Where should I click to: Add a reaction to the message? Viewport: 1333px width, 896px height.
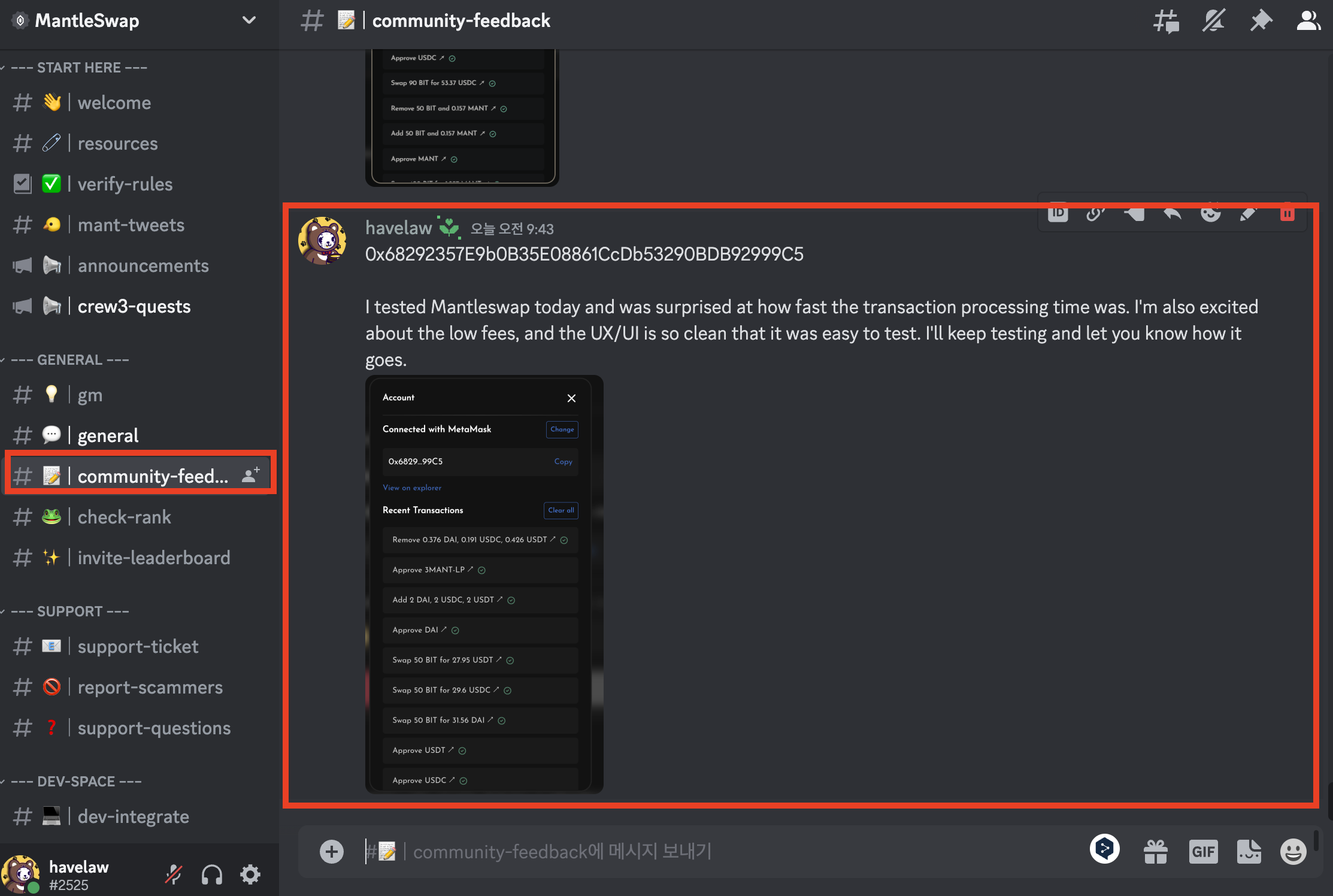pyautogui.click(x=1211, y=213)
